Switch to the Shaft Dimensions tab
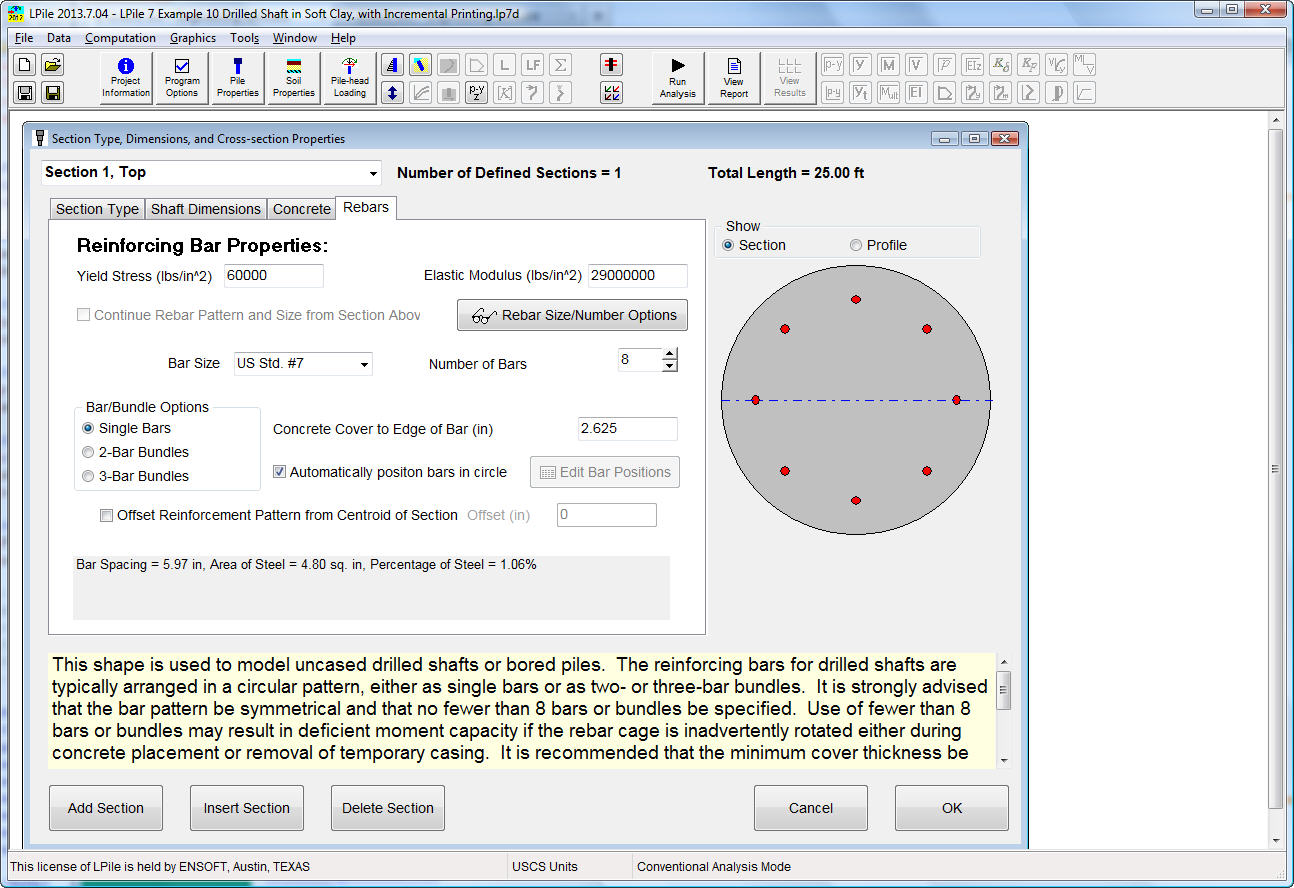Image resolution: width=1294 pixels, height=888 pixels. pyautogui.click(x=206, y=209)
